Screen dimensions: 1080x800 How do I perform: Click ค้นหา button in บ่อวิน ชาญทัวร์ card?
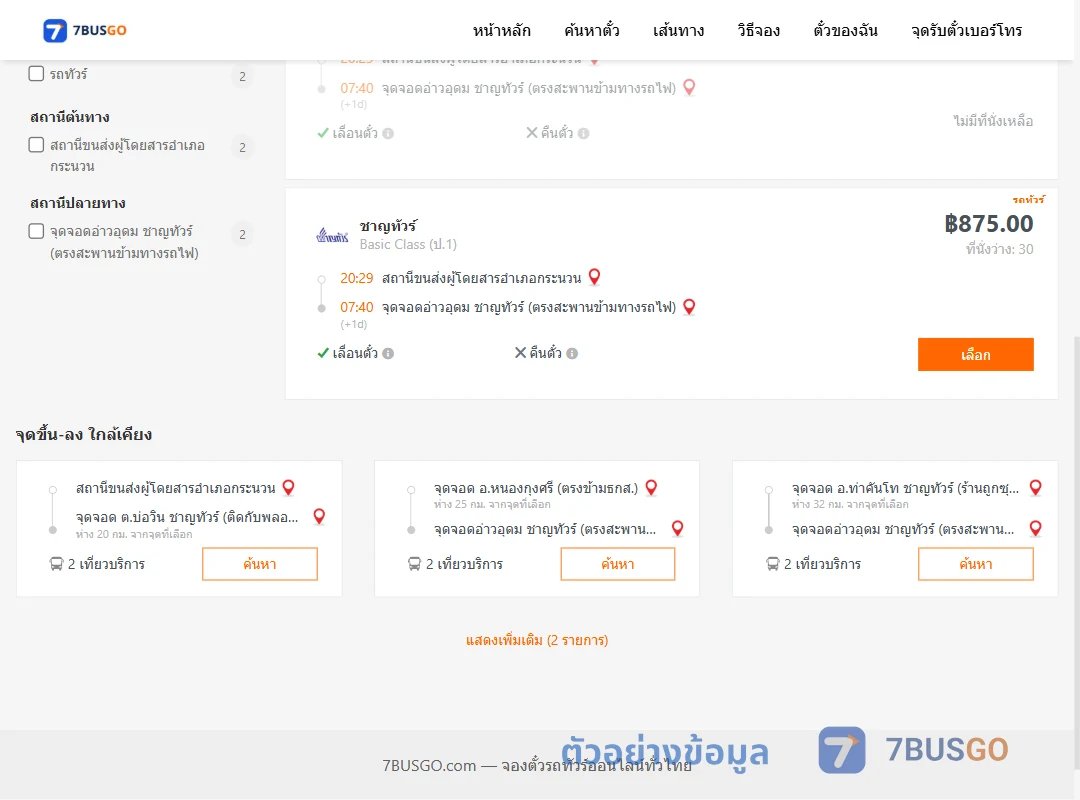260,564
